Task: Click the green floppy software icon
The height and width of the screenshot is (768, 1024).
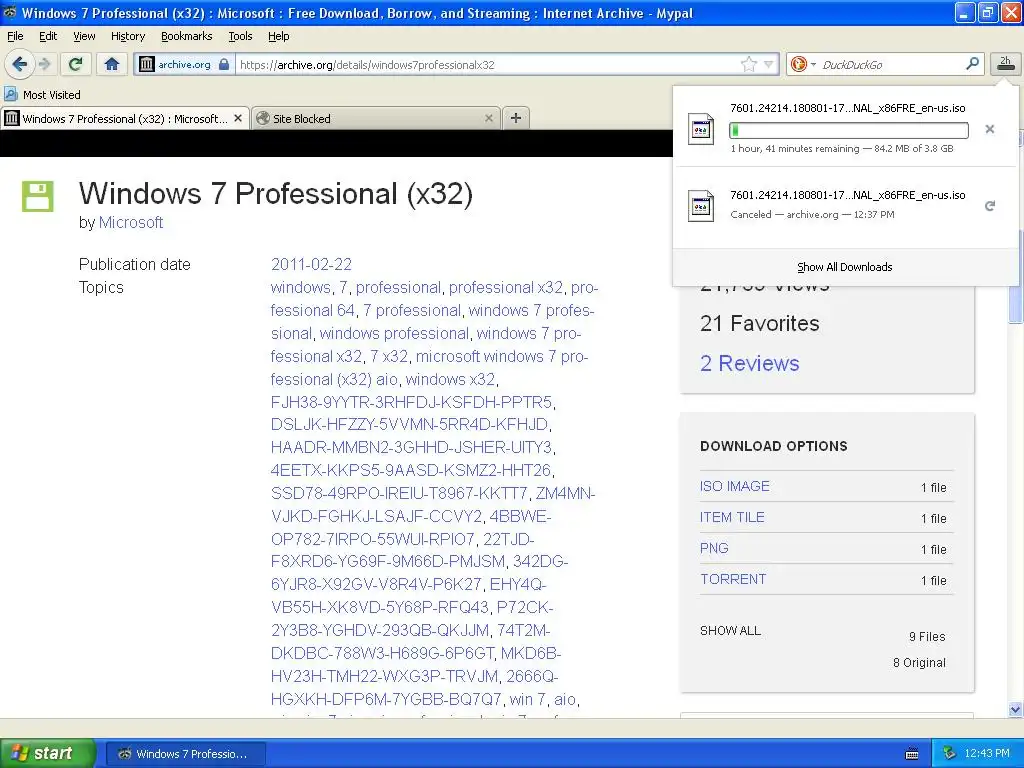Action: click(37, 197)
